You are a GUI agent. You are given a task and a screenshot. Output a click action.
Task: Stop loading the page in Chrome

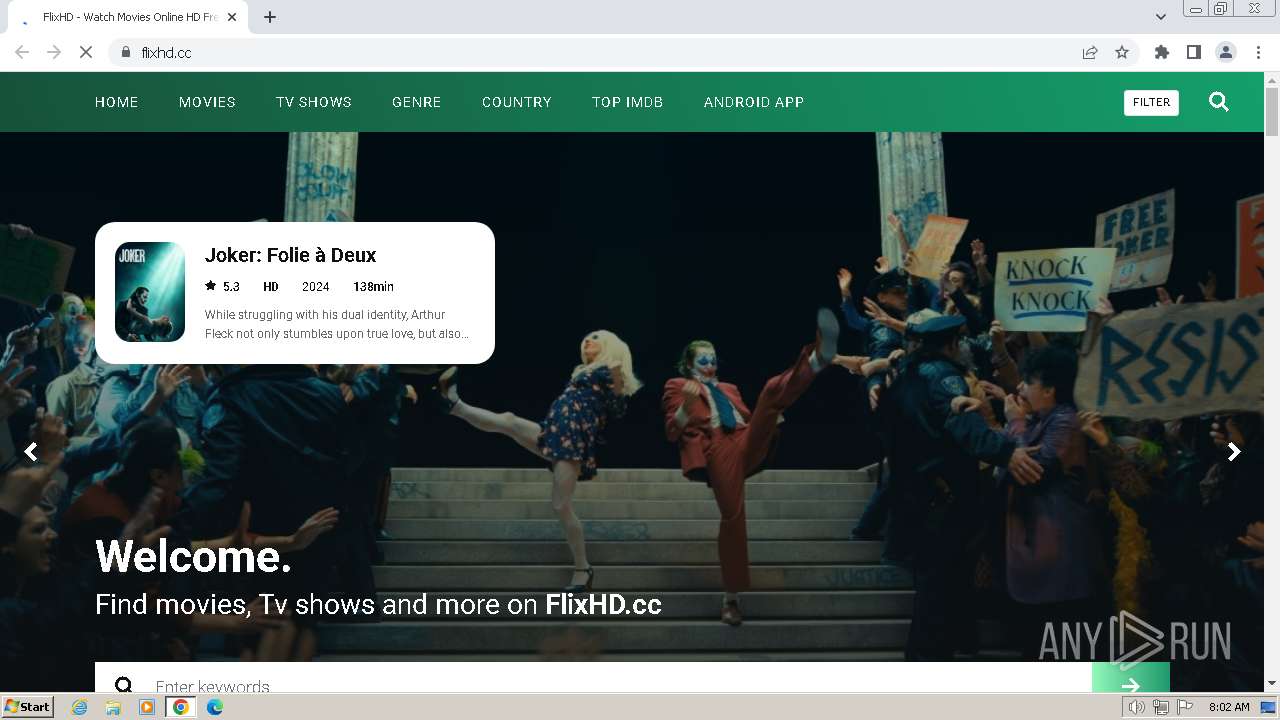86,52
